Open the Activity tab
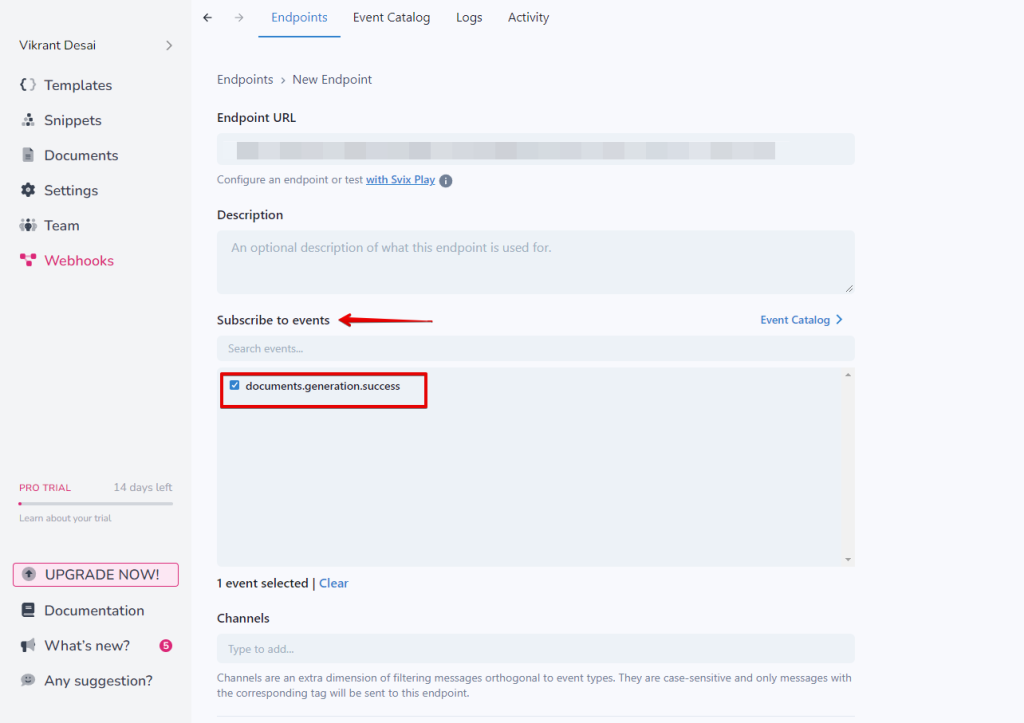 [x=528, y=18]
